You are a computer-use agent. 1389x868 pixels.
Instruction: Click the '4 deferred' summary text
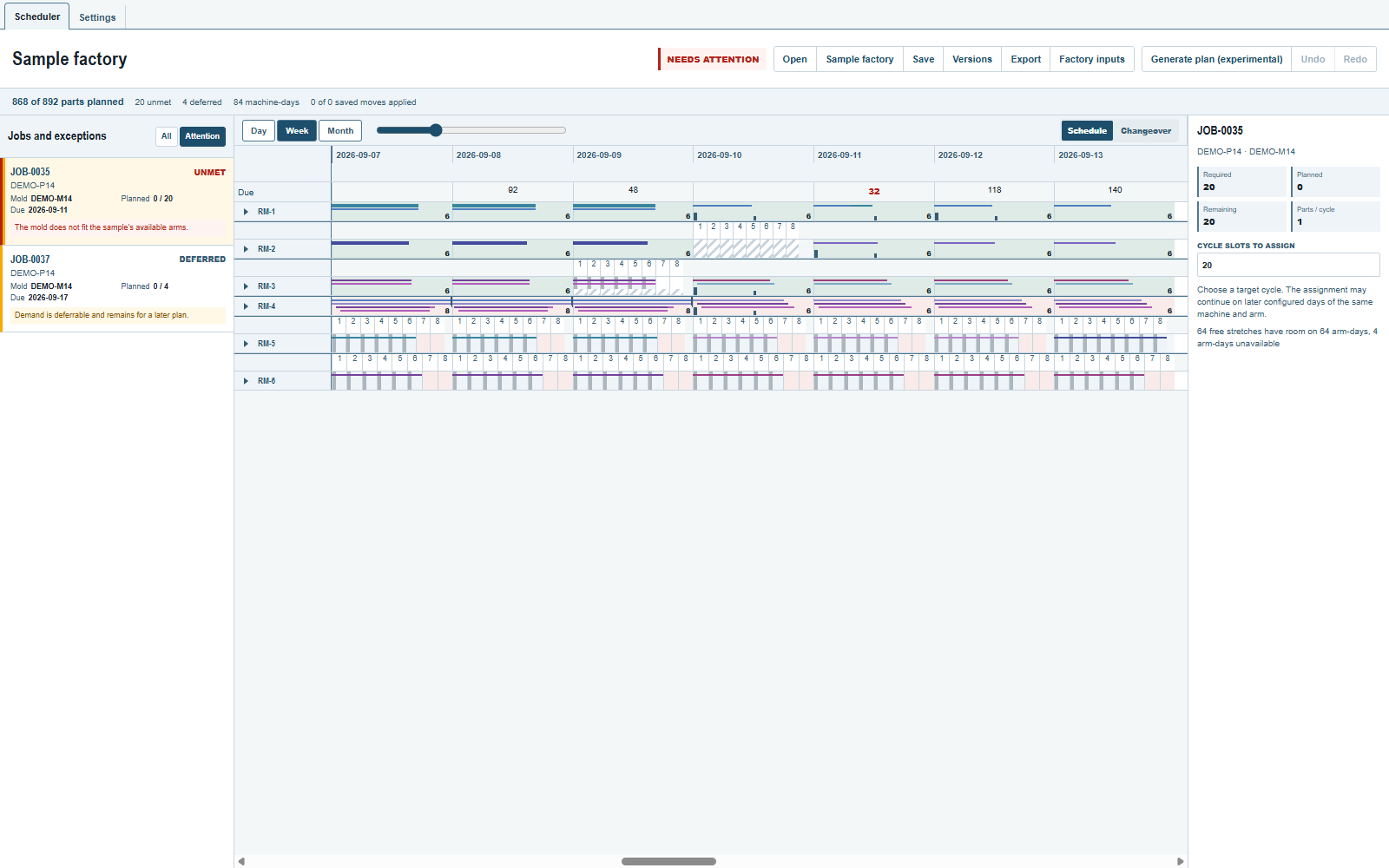coord(202,102)
